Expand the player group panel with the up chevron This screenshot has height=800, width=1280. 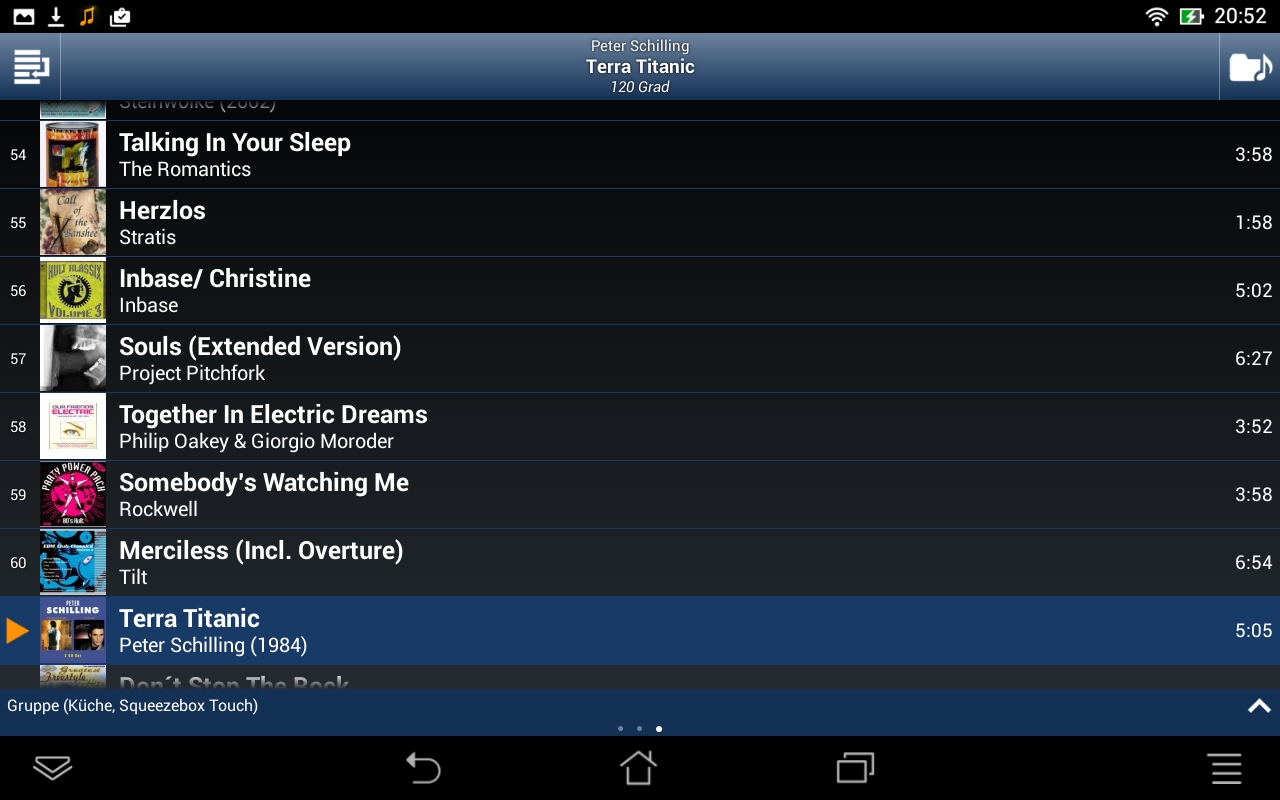click(1259, 706)
